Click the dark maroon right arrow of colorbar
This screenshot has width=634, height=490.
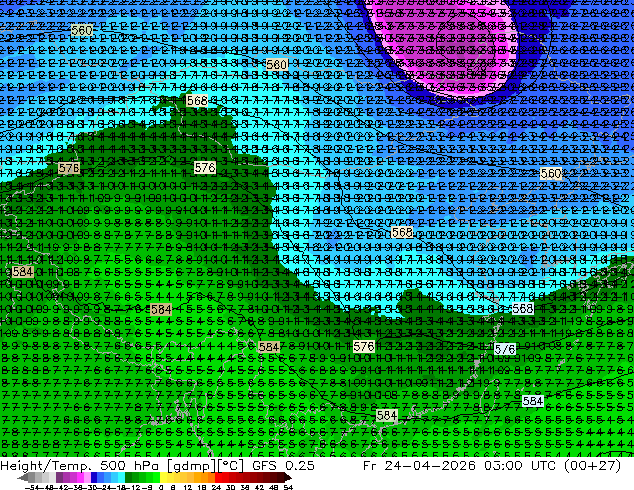click(288, 478)
